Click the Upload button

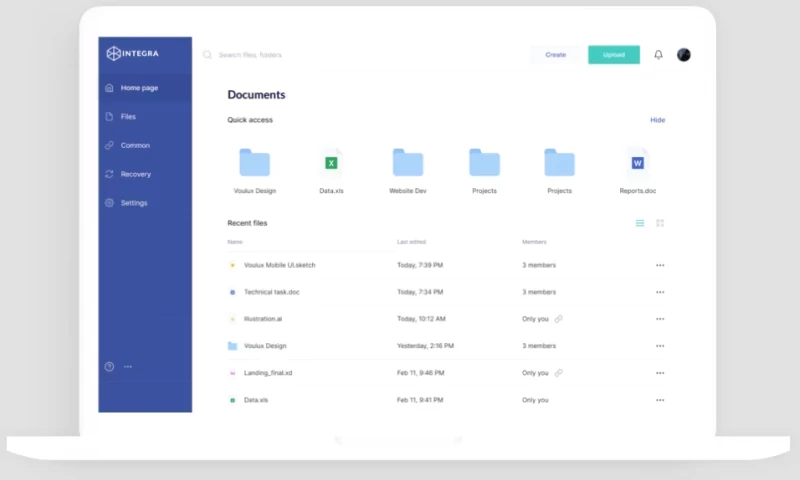(614, 55)
